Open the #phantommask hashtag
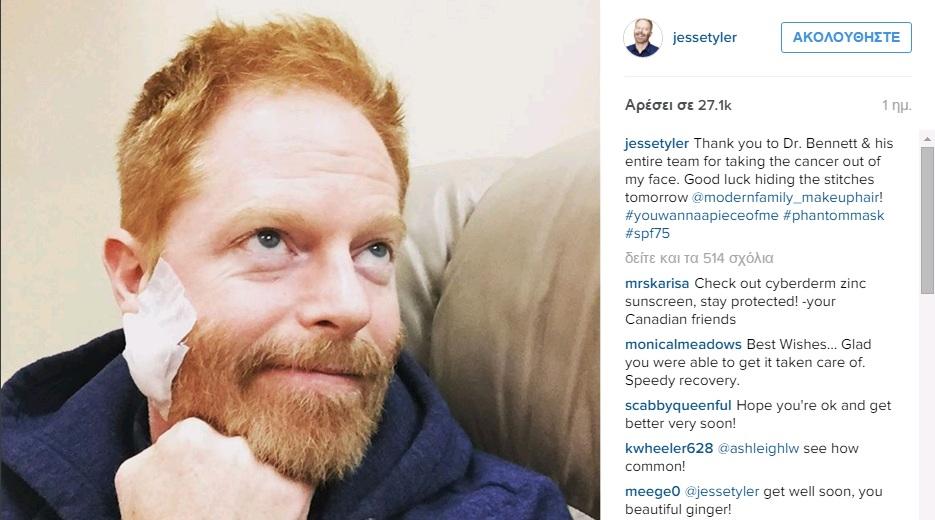The height and width of the screenshot is (520, 935). 834,215
